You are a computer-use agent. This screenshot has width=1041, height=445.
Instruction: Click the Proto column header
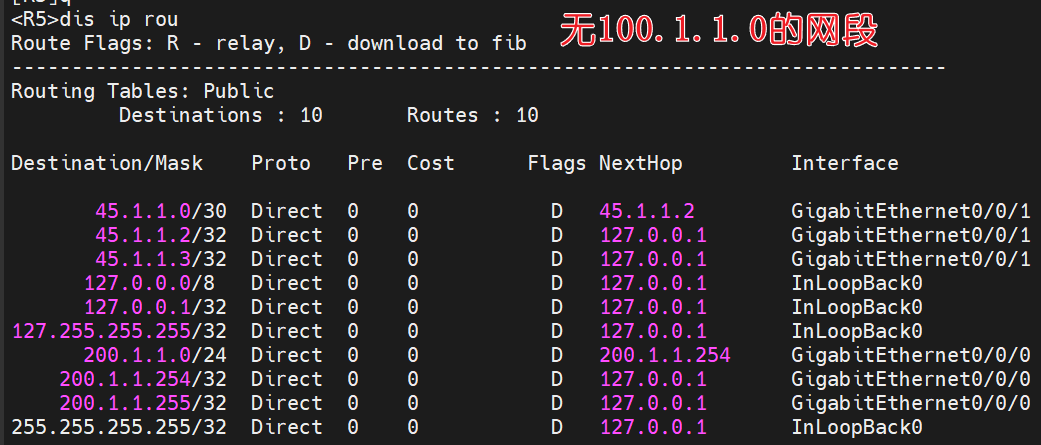tap(281, 163)
